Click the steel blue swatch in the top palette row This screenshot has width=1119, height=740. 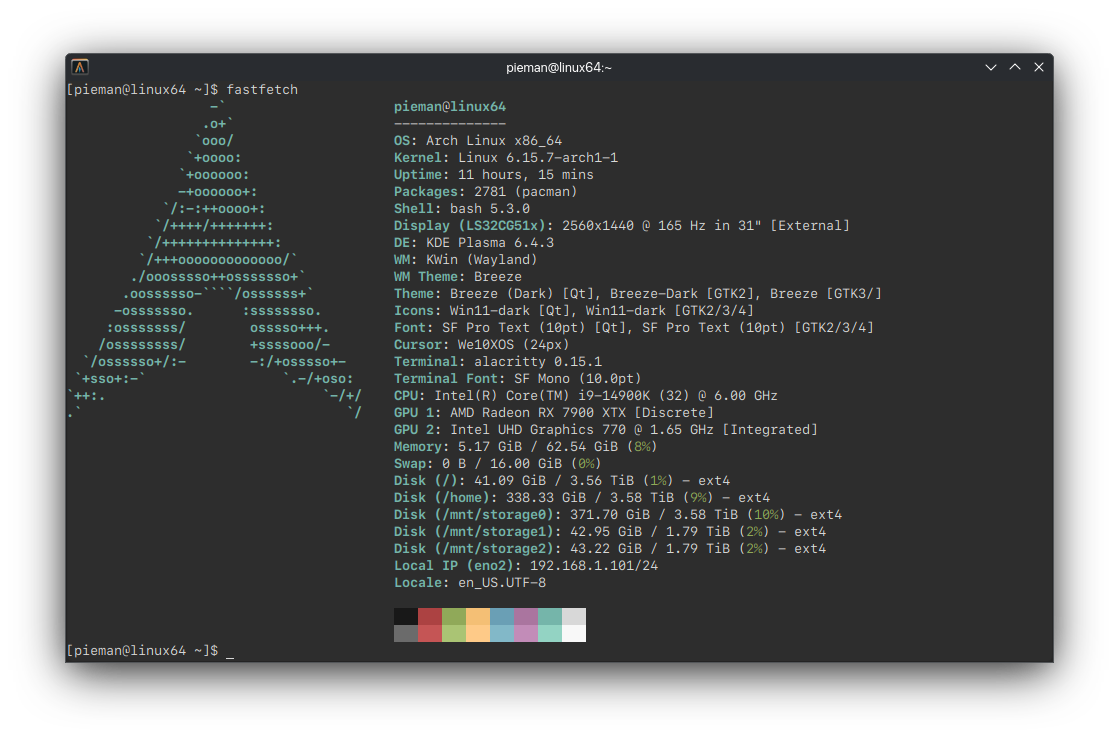(x=502, y=617)
